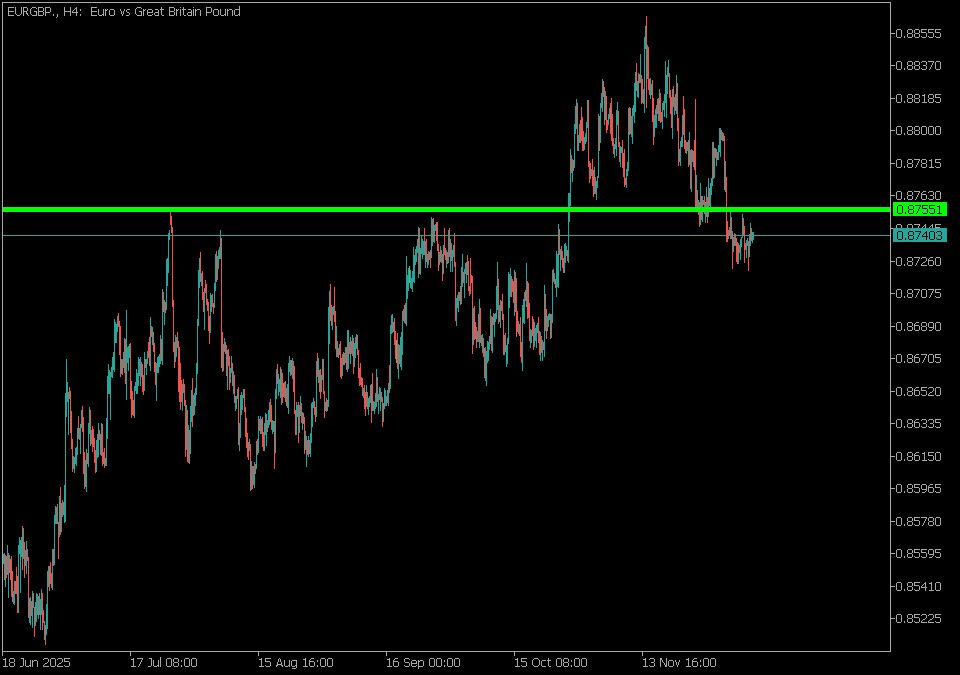Select the 0.85225 price axis label

click(x=921, y=618)
